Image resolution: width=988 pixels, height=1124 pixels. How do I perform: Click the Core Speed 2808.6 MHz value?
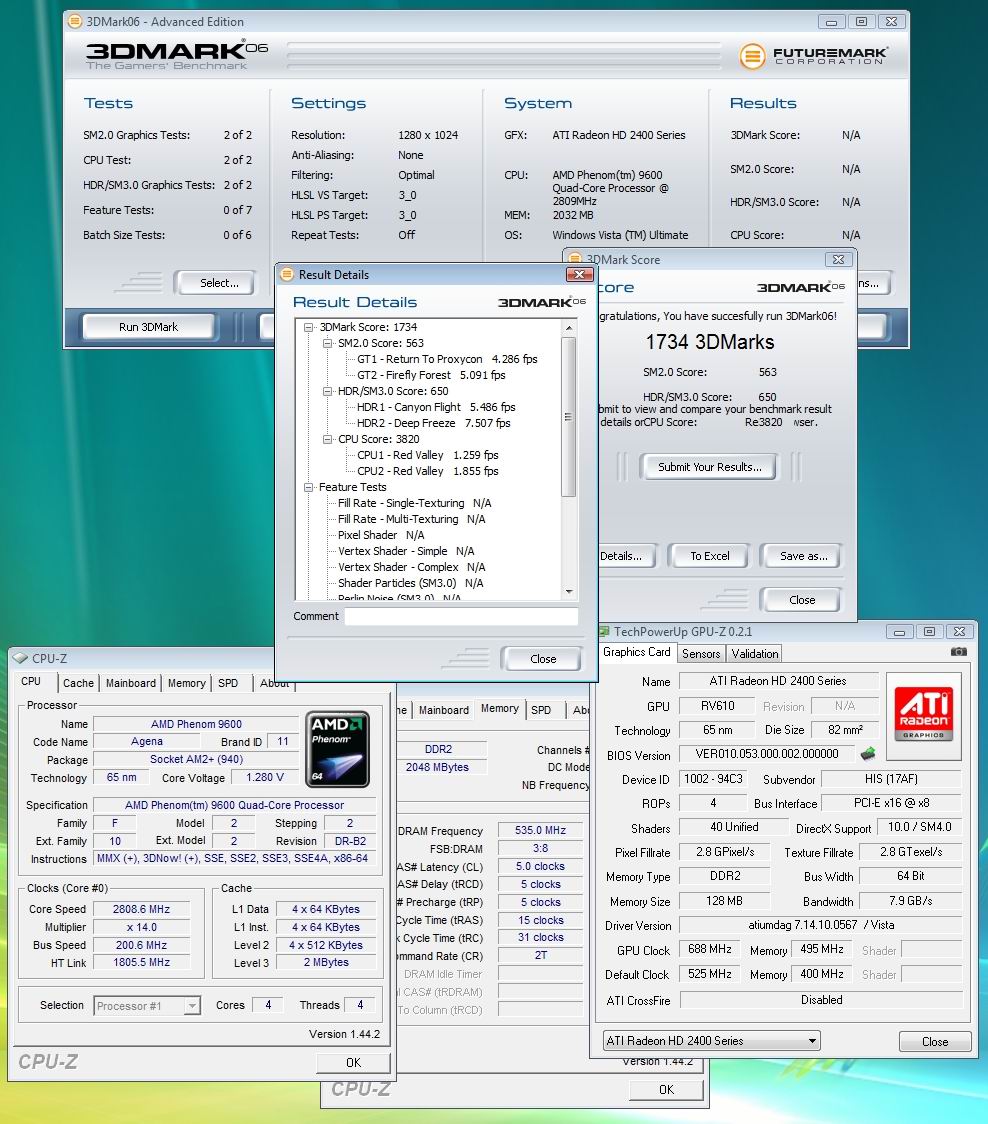pyautogui.click(x=141, y=909)
